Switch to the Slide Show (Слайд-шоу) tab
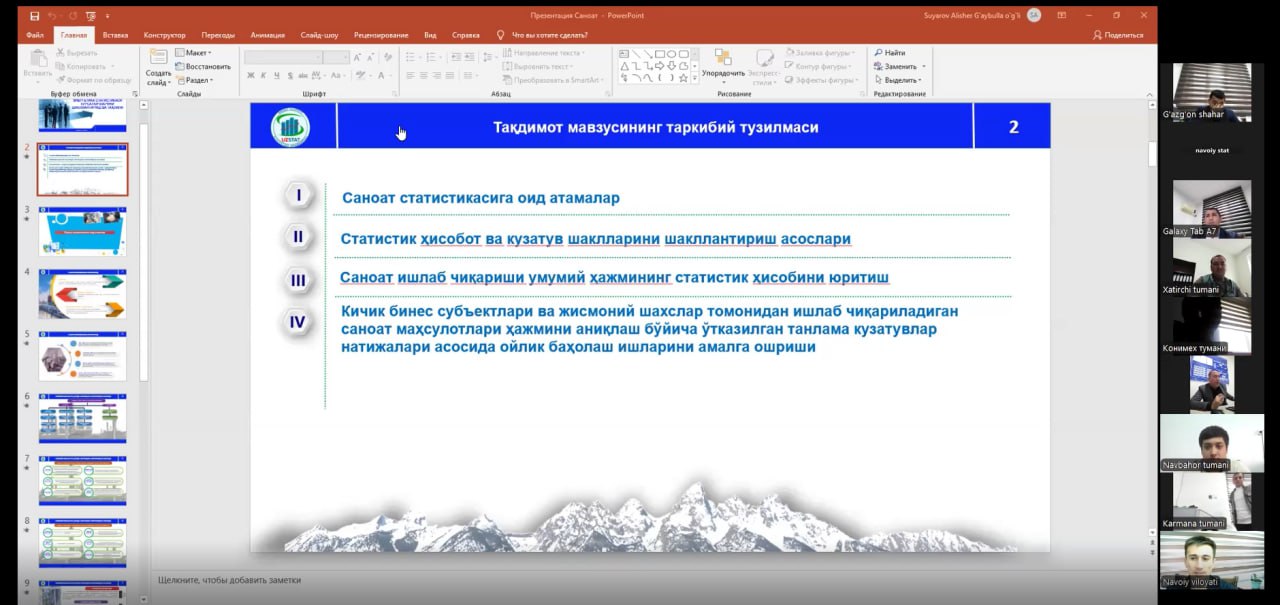Image resolution: width=1280 pixels, height=605 pixels. click(320, 35)
